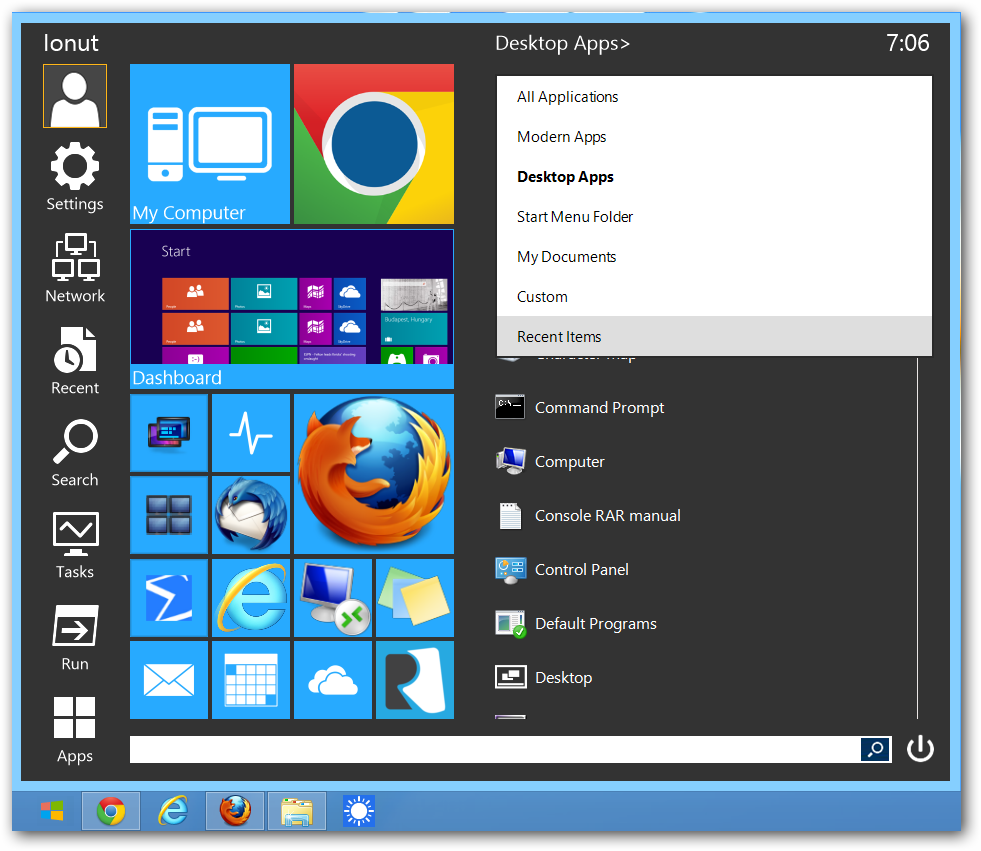
Task: Choose Start Menu Folder option
Action: 714,217
